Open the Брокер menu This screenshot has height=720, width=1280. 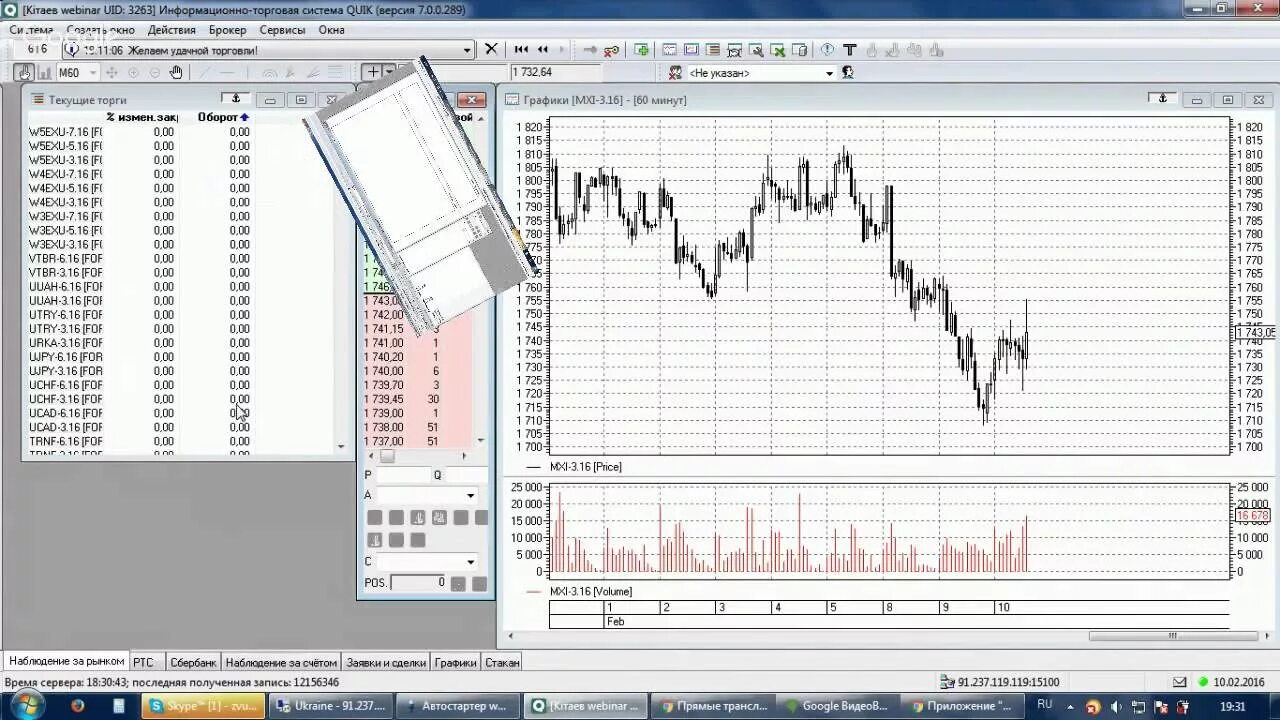227,30
